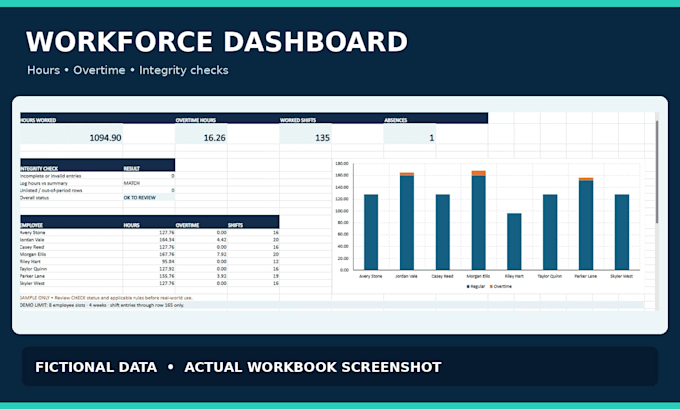
Task: Click the SAMPLE ONLY disclaimer note
Action: 106,298
